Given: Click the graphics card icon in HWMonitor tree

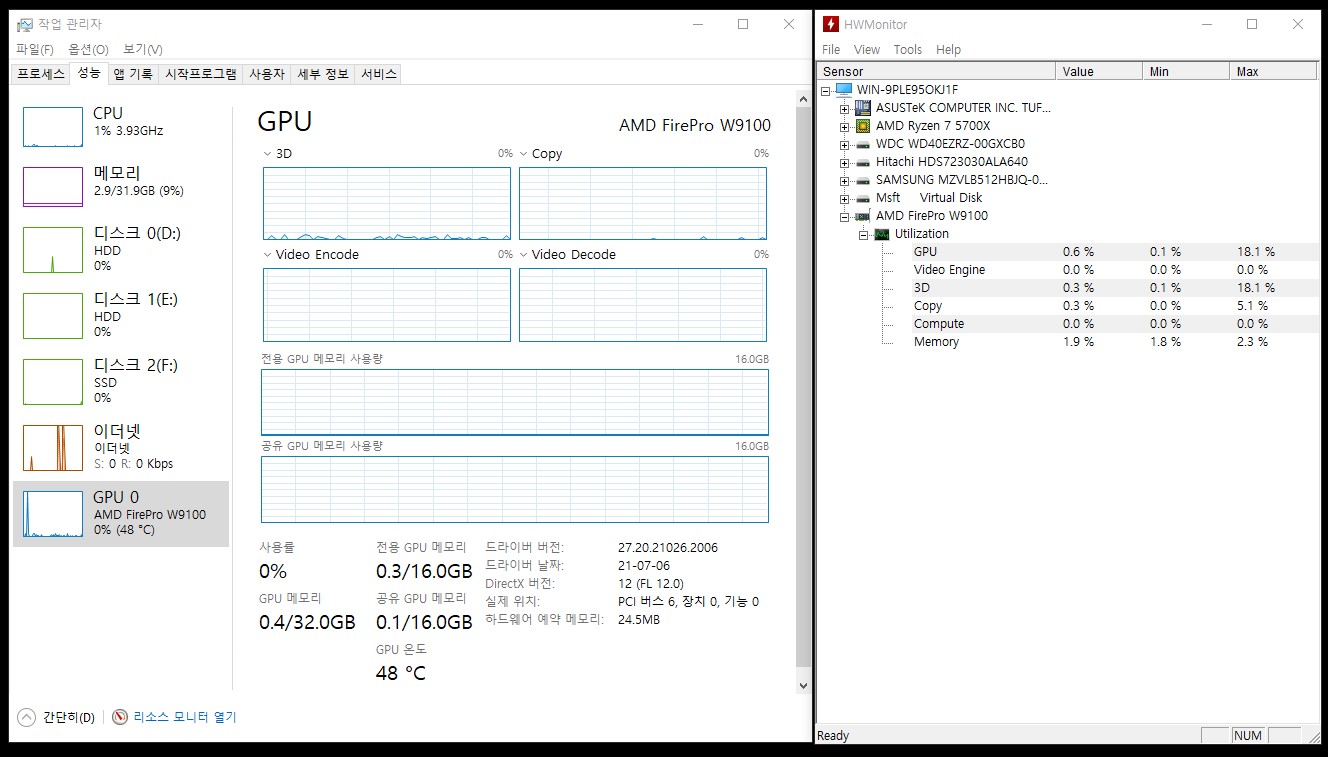Looking at the screenshot, I should pyautogui.click(x=863, y=216).
